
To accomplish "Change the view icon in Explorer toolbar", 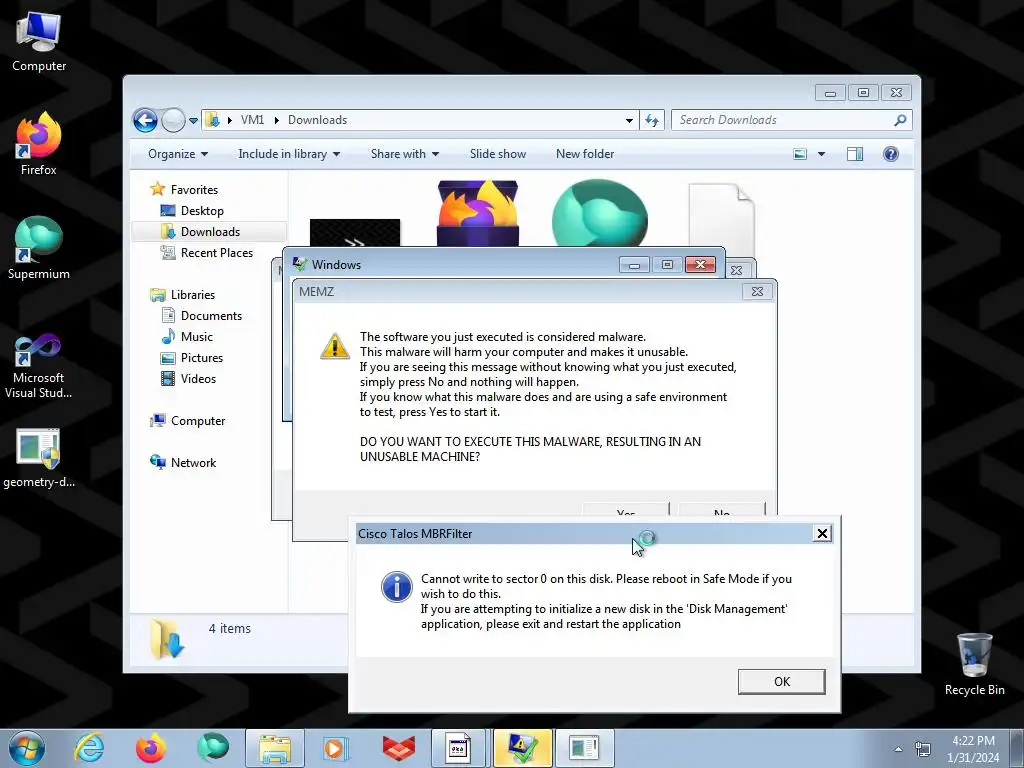I will point(799,154).
